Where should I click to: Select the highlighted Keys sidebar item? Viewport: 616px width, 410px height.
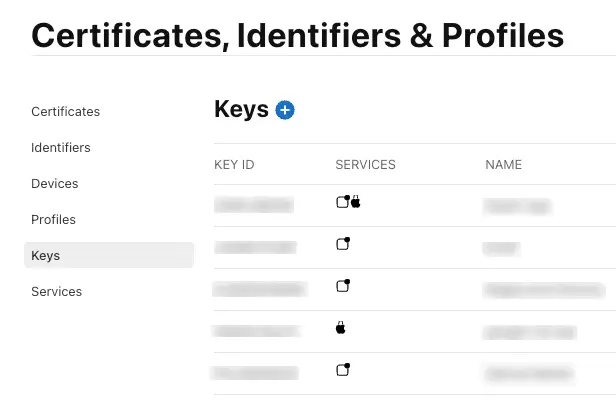click(46, 255)
